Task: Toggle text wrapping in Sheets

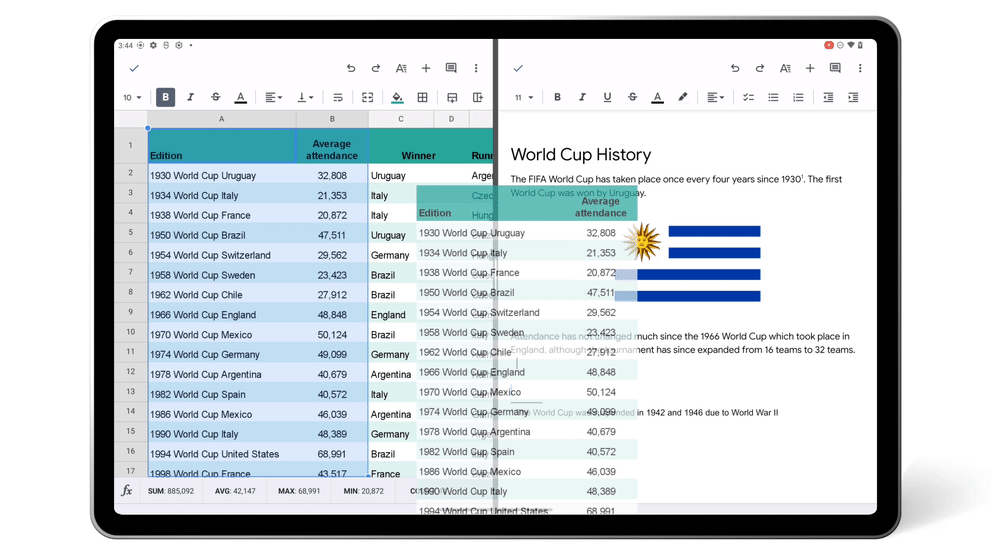Action: (x=338, y=97)
